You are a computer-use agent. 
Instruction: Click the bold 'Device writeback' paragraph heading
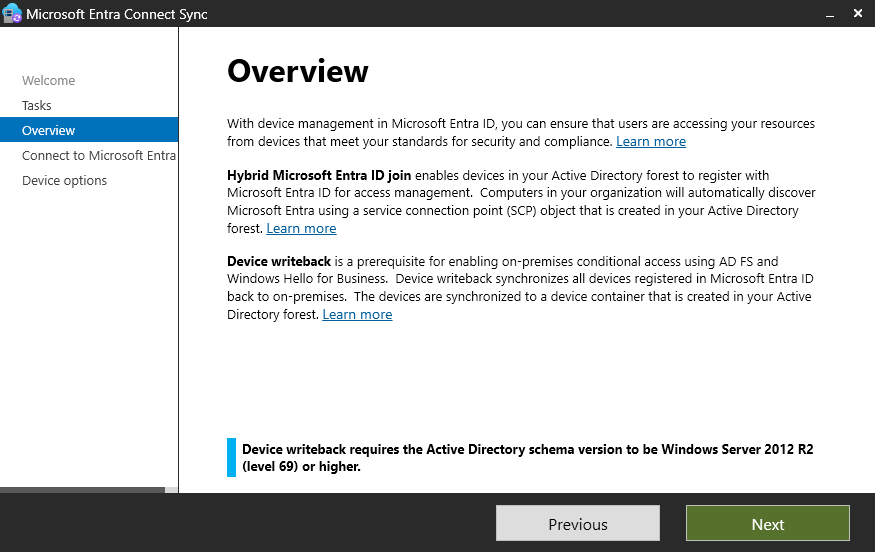coord(279,261)
